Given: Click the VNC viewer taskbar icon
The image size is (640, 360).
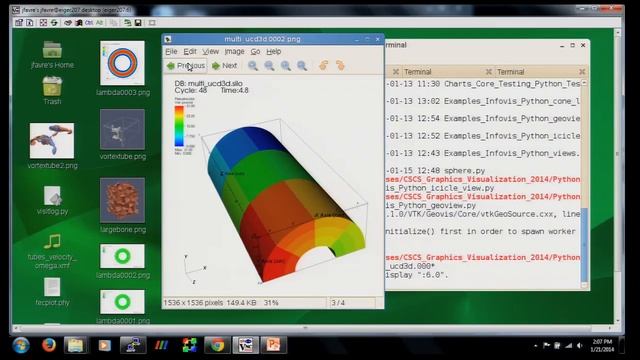Looking at the screenshot, I should pyautogui.click(x=245, y=345).
